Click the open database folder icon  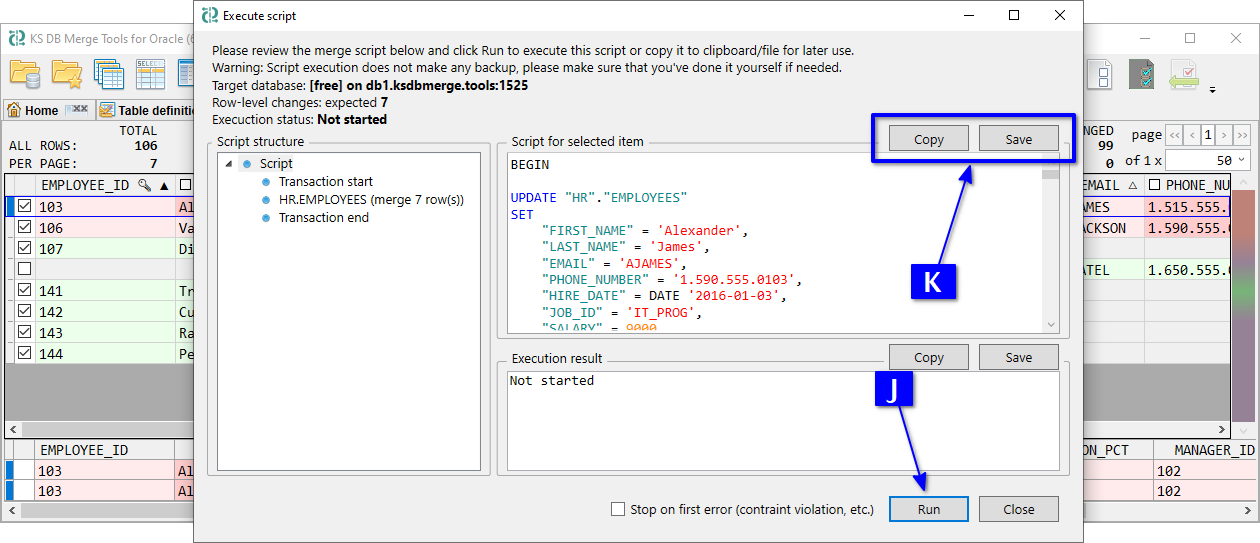(x=25, y=74)
